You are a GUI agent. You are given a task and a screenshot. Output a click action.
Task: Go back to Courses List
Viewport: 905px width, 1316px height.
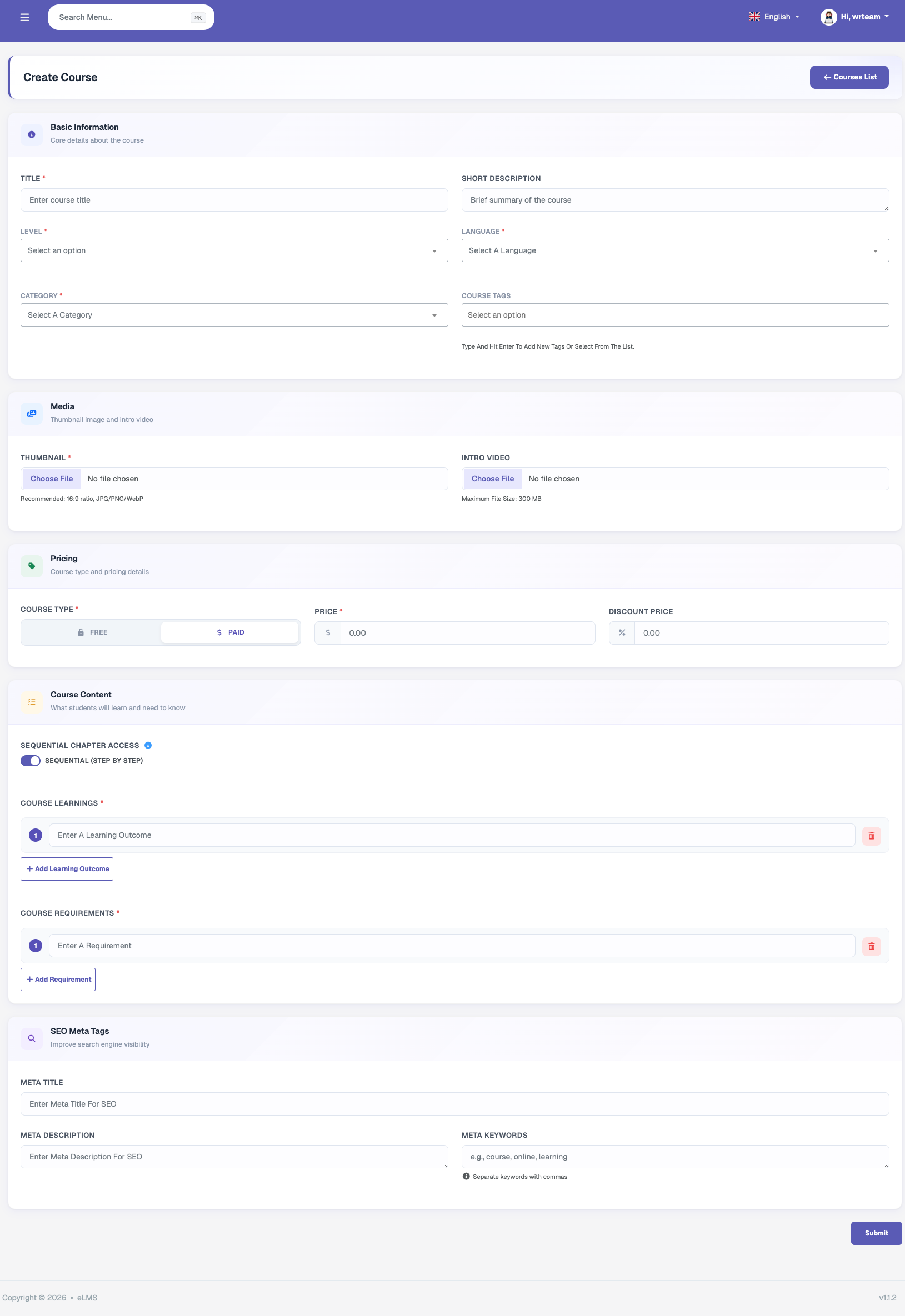pos(849,77)
